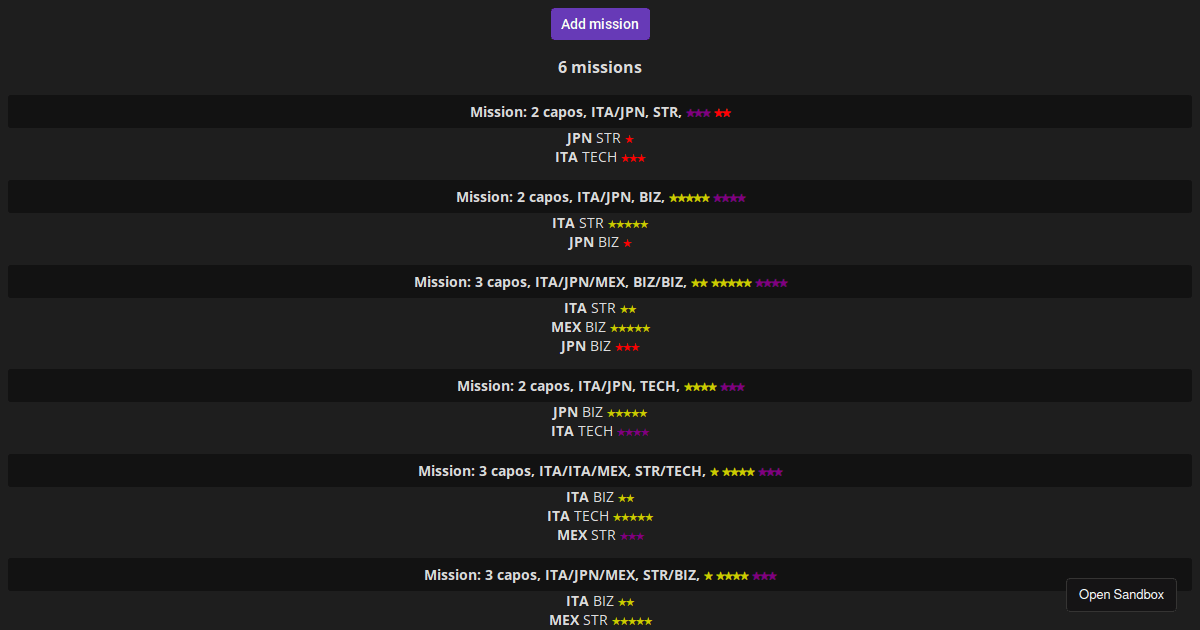Adjust the star rating of ITA STR five stars

(x=628, y=223)
